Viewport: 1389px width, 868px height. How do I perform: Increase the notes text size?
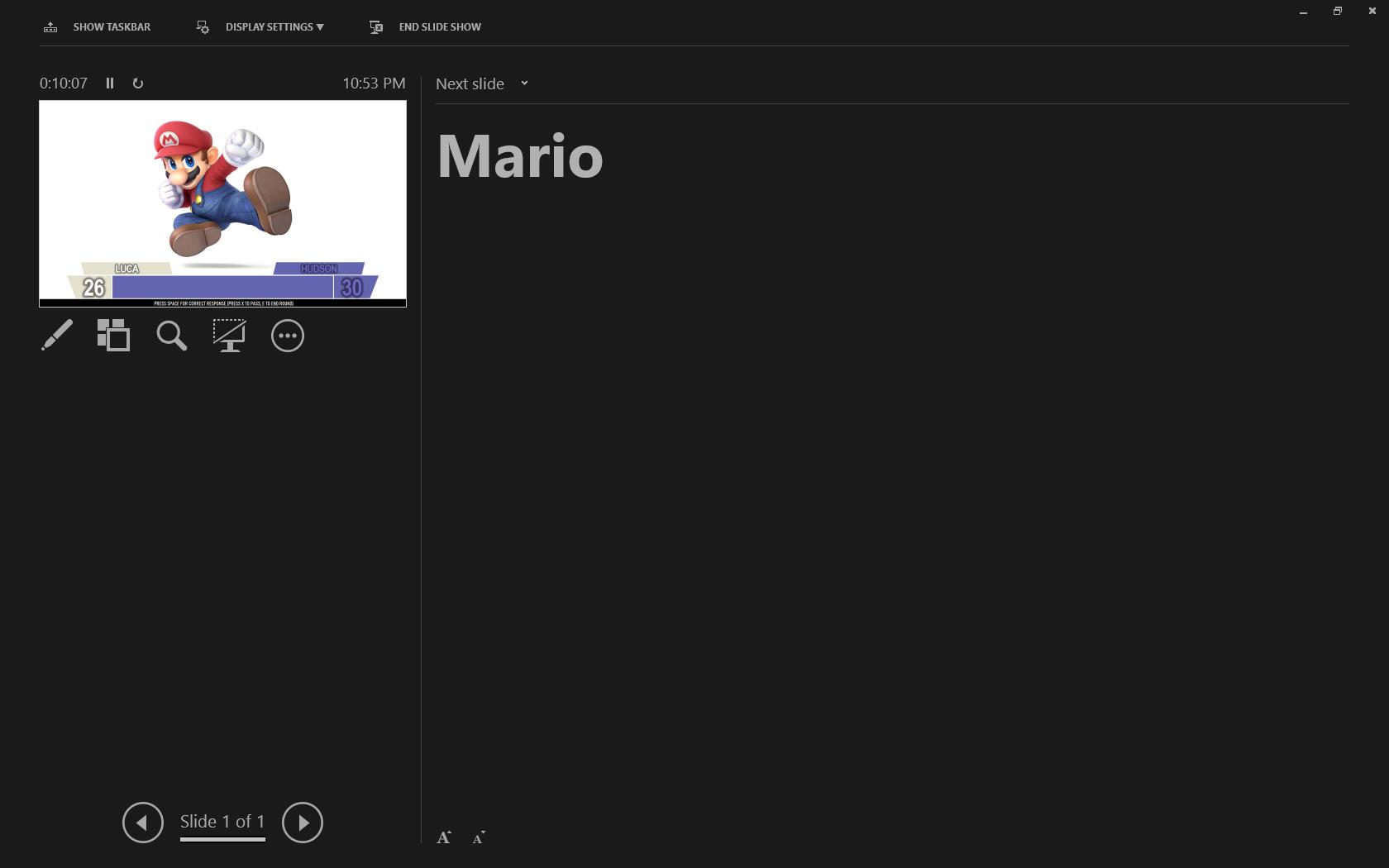coord(444,837)
